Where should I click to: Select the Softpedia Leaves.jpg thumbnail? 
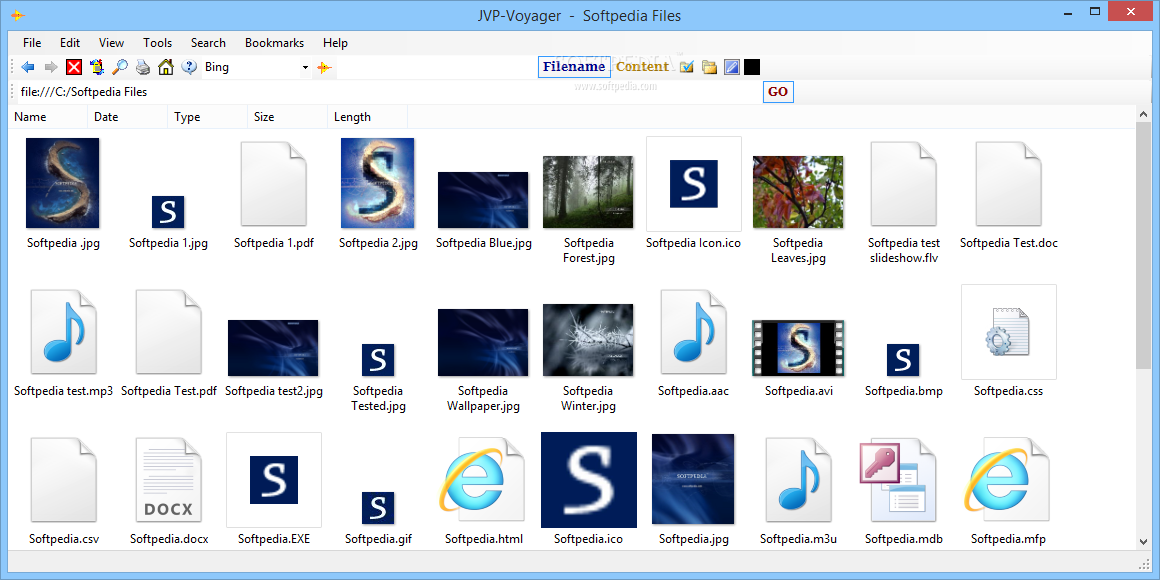pyautogui.click(x=798, y=192)
